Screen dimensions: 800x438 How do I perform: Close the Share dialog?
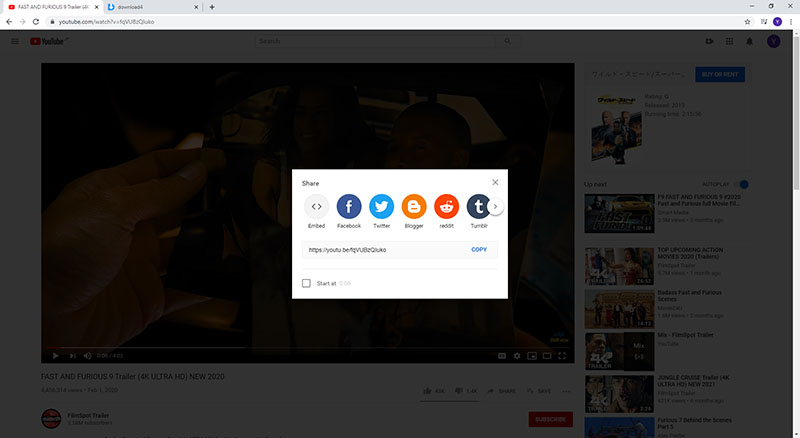495,182
